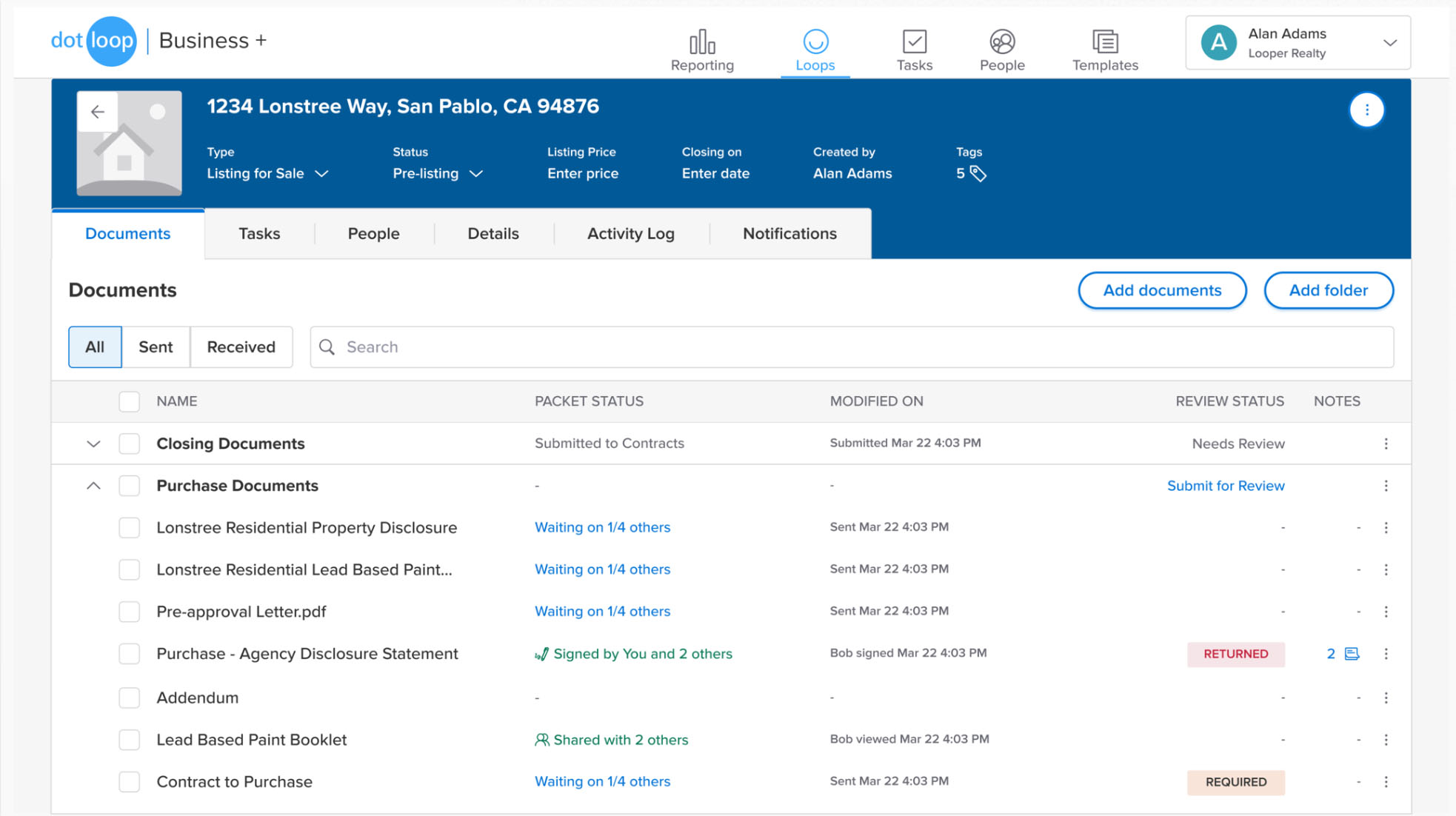The width and height of the screenshot is (1456, 816).
Task: Click the tags icon next to 5
Action: pyautogui.click(x=978, y=174)
